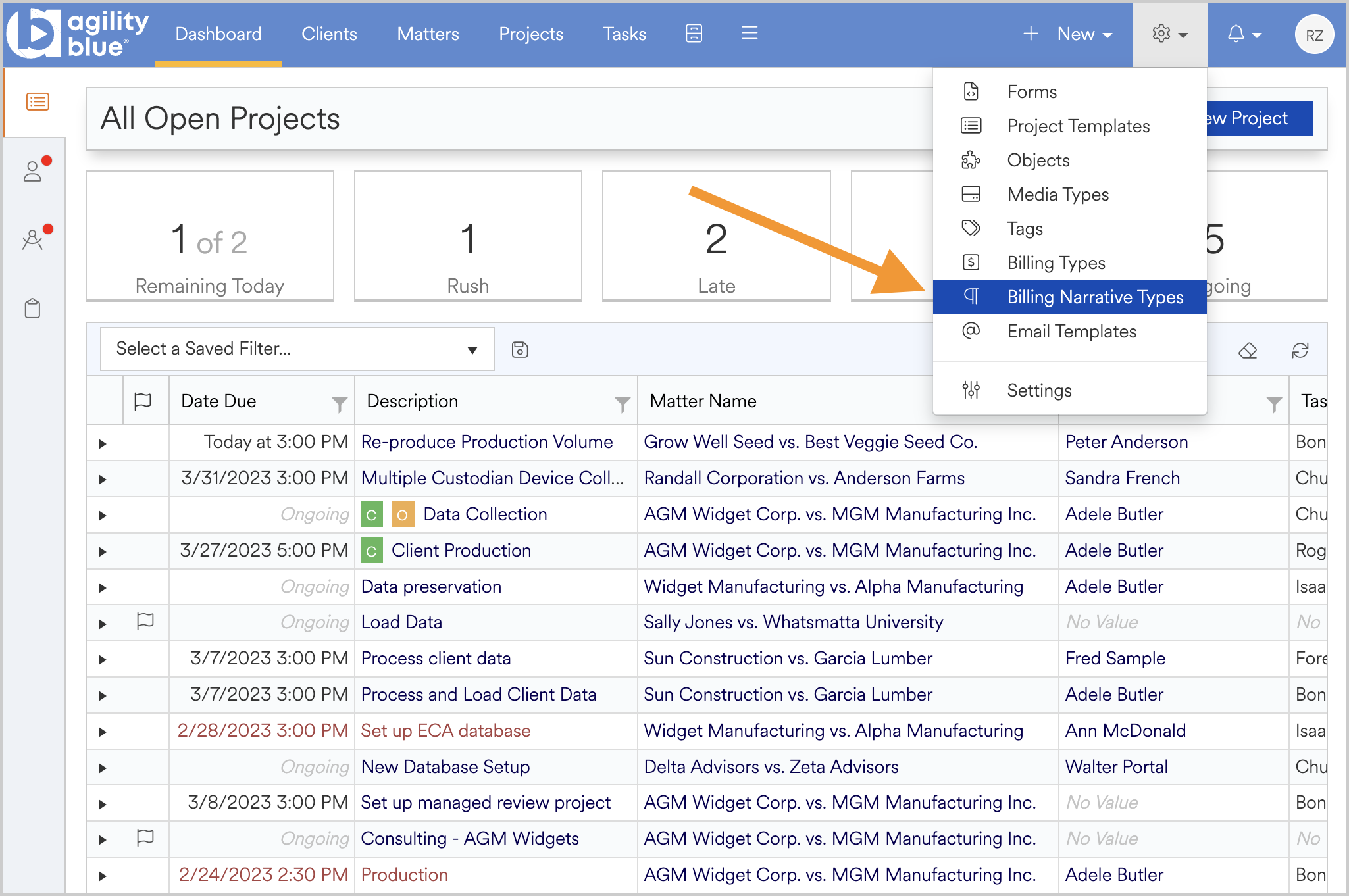Click the Rush summary card
Image resolution: width=1349 pixels, height=896 pixels.
pos(468,236)
